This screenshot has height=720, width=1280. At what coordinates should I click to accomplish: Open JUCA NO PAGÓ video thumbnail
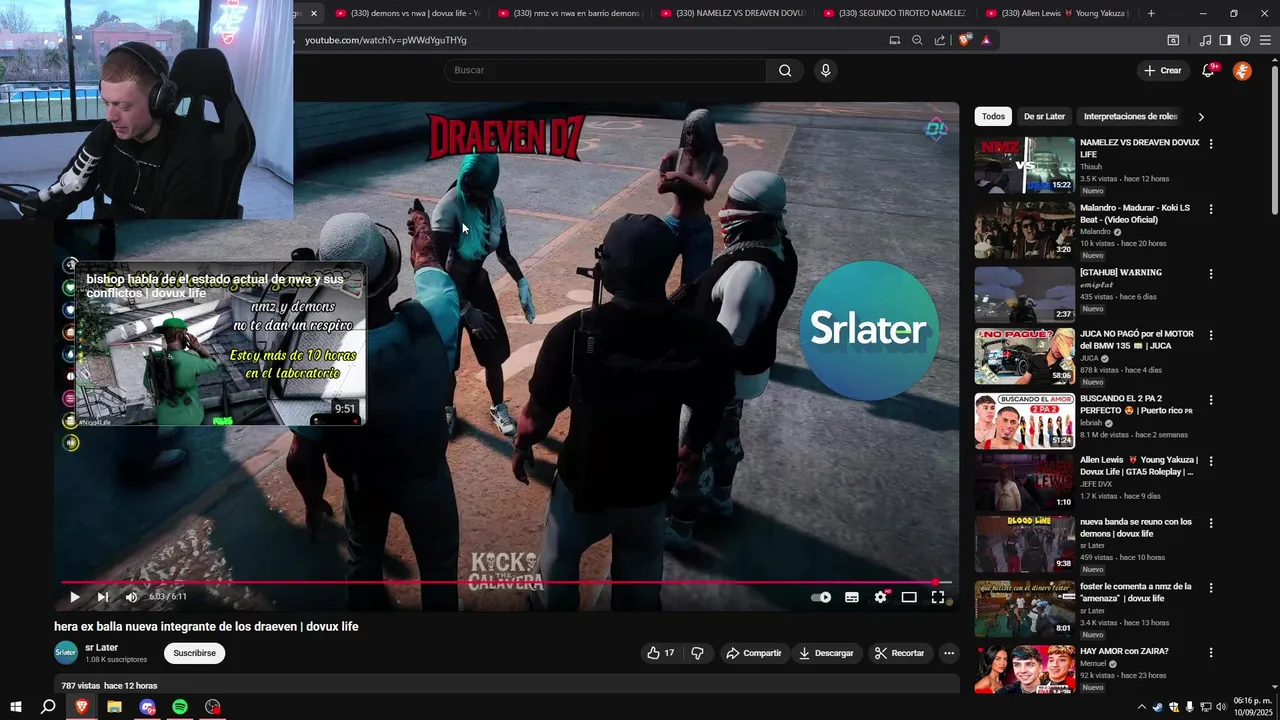click(1024, 356)
